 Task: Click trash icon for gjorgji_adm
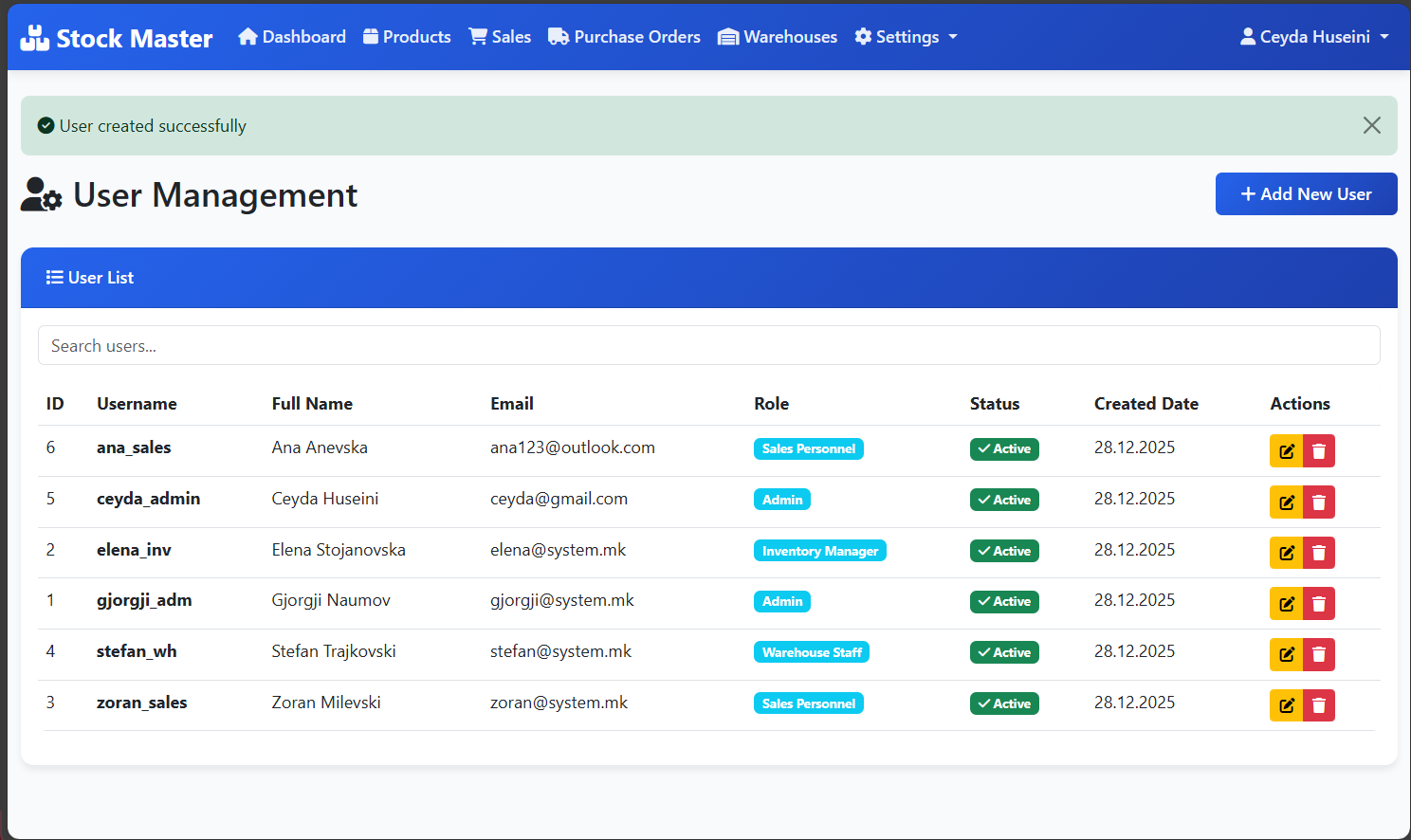tap(1319, 604)
